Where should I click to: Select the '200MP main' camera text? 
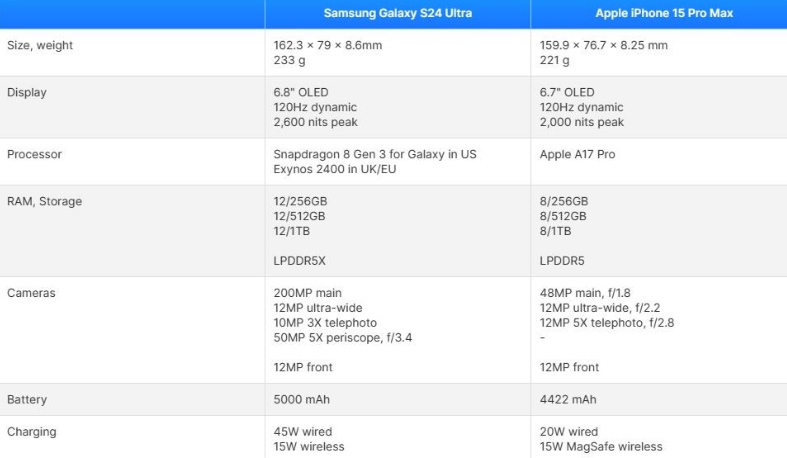(x=308, y=293)
